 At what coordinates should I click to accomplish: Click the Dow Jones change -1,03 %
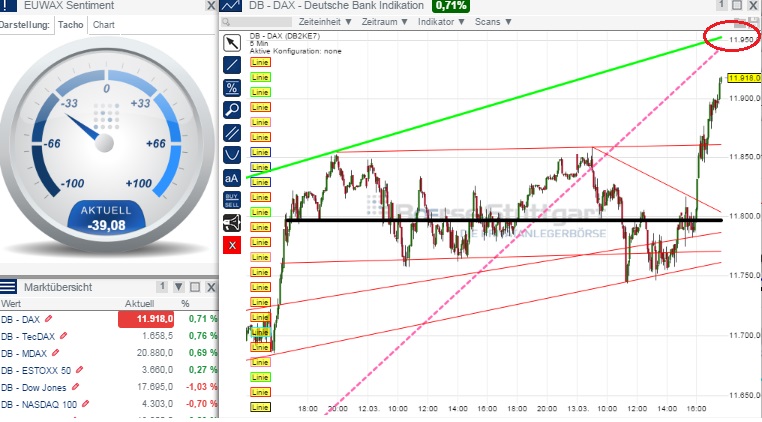201,387
